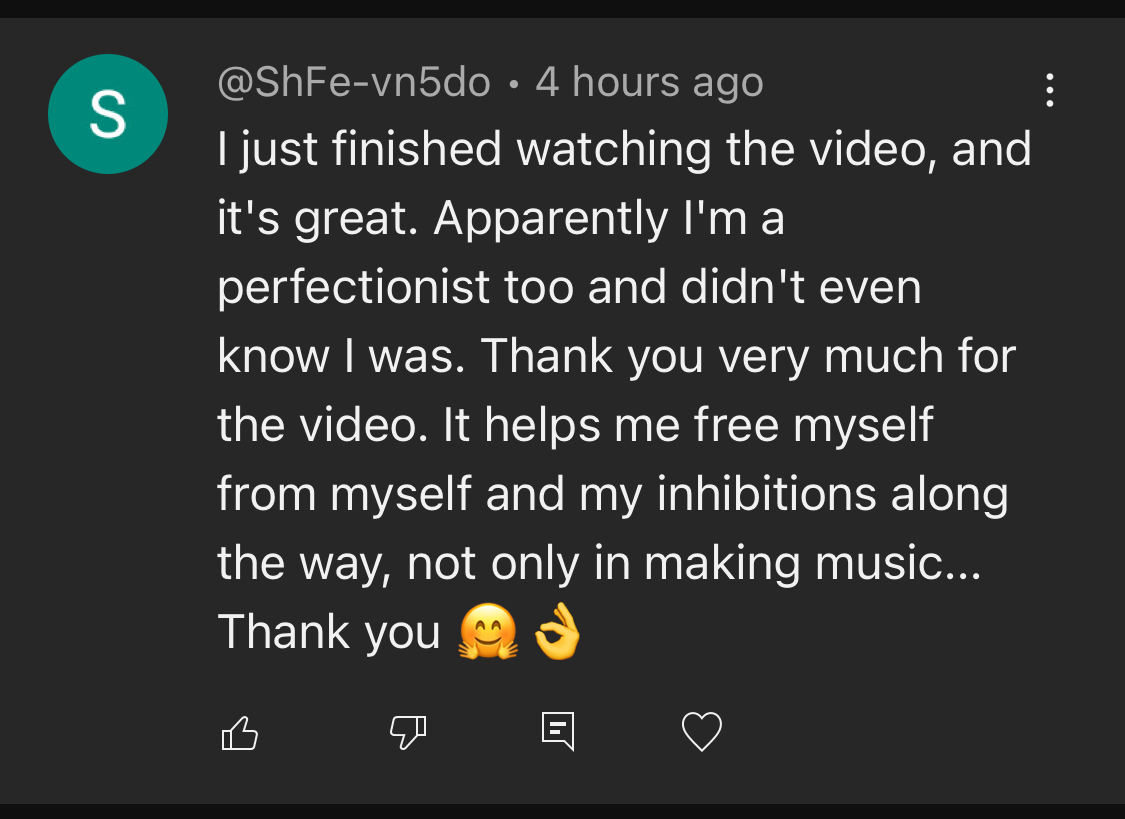Open the three-dot comment options menu
The height and width of the screenshot is (819, 1125).
click(1049, 91)
